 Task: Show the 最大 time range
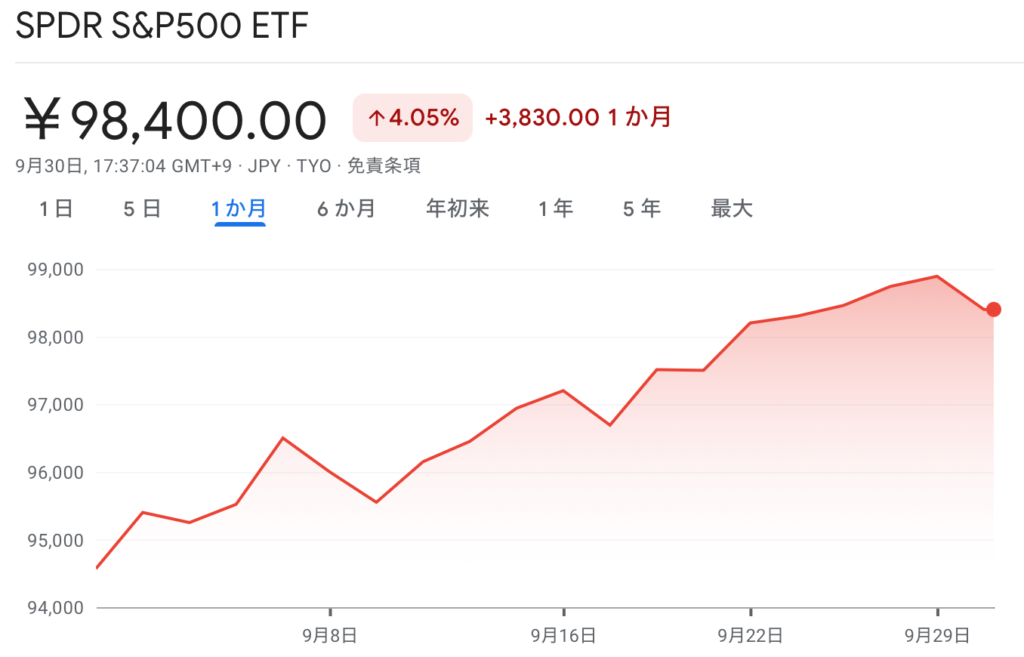[x=731, y=209]
